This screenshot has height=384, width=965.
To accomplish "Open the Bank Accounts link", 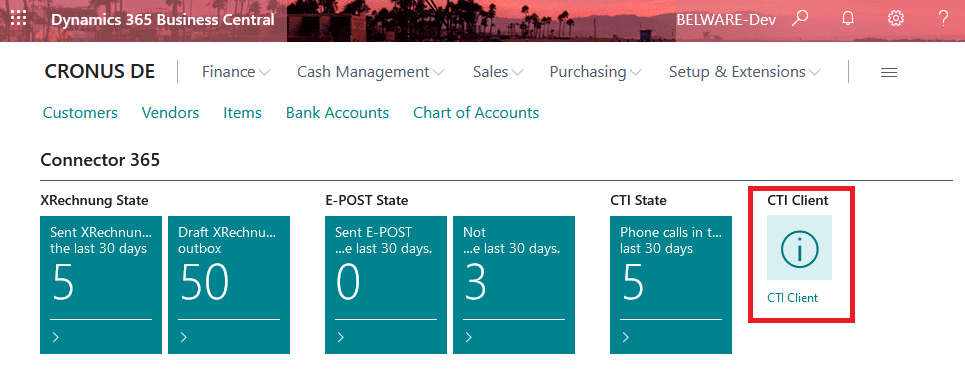I will (x=337, y=113).
